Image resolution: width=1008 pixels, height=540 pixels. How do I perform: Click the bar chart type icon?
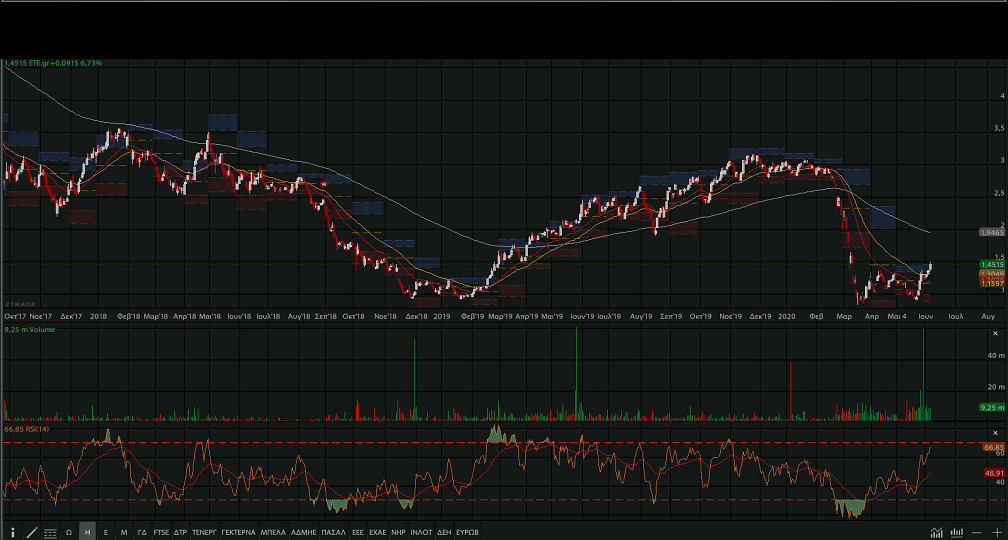coord(957,532)
